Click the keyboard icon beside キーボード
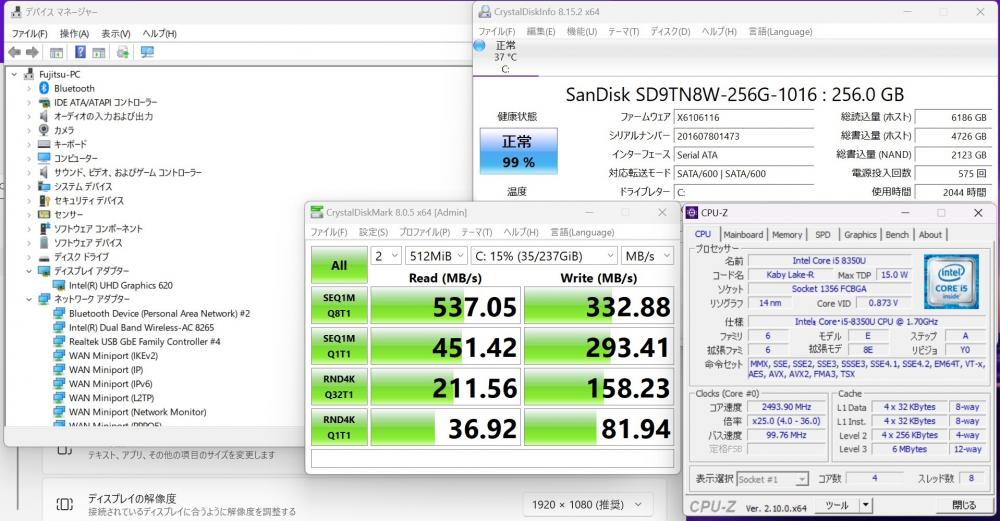Image resolution: width=1000 pixels, height=521 pixels. click(x=44, y=144)
